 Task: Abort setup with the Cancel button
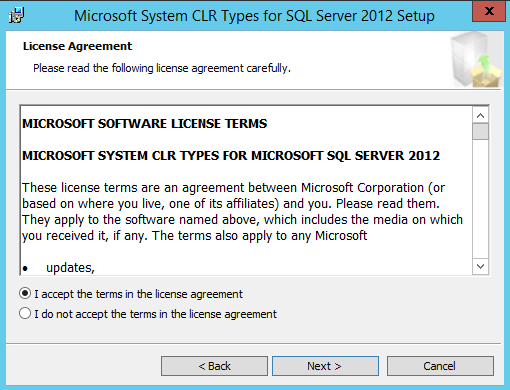pyautogui.click(x=440, y=366)
